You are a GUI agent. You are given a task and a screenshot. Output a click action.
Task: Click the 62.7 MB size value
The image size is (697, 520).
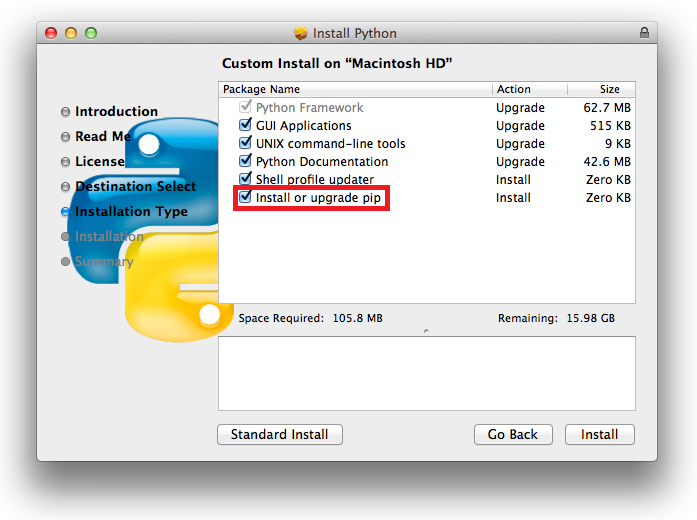point(607,108)
